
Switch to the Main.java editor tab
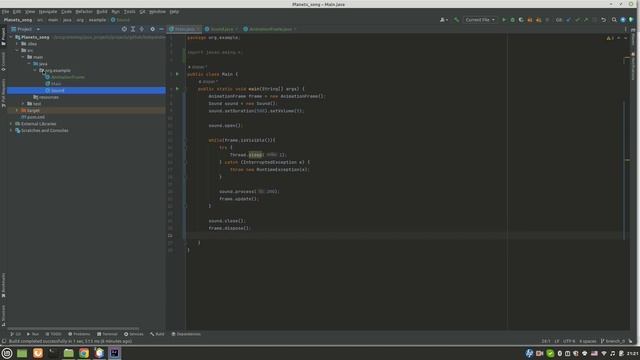pyautogui.click(x=184, y=29)
